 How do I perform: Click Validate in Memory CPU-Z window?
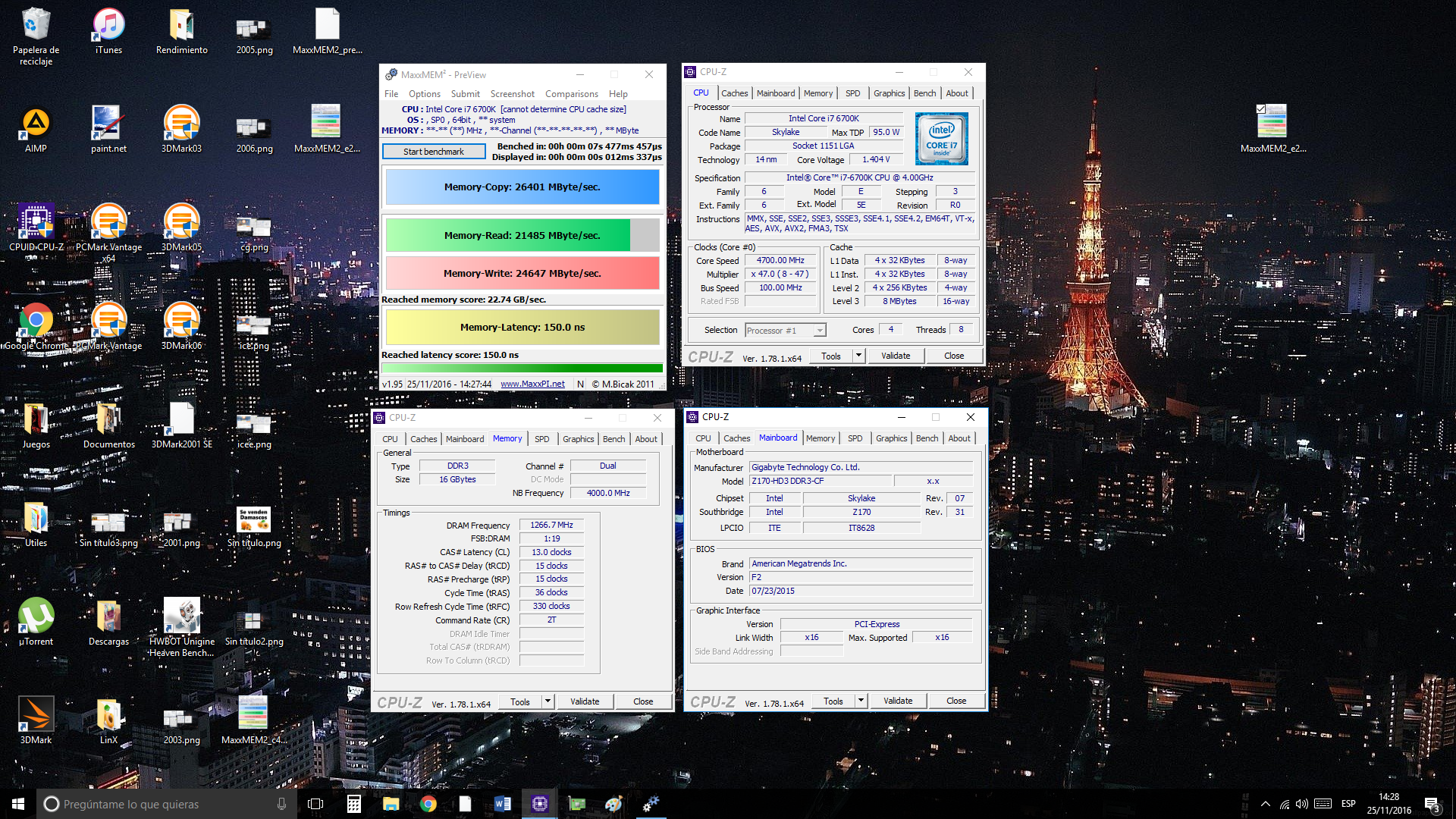(585, 701)
